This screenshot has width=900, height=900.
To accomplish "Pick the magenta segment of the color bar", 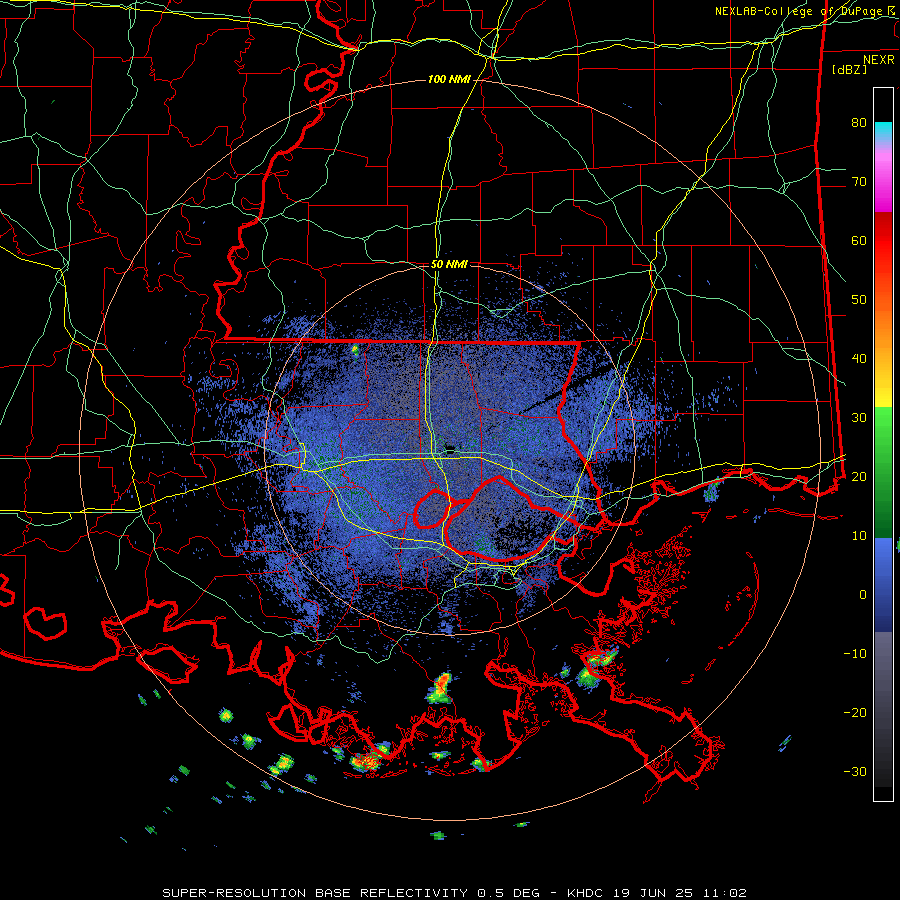I will [883, 195].
